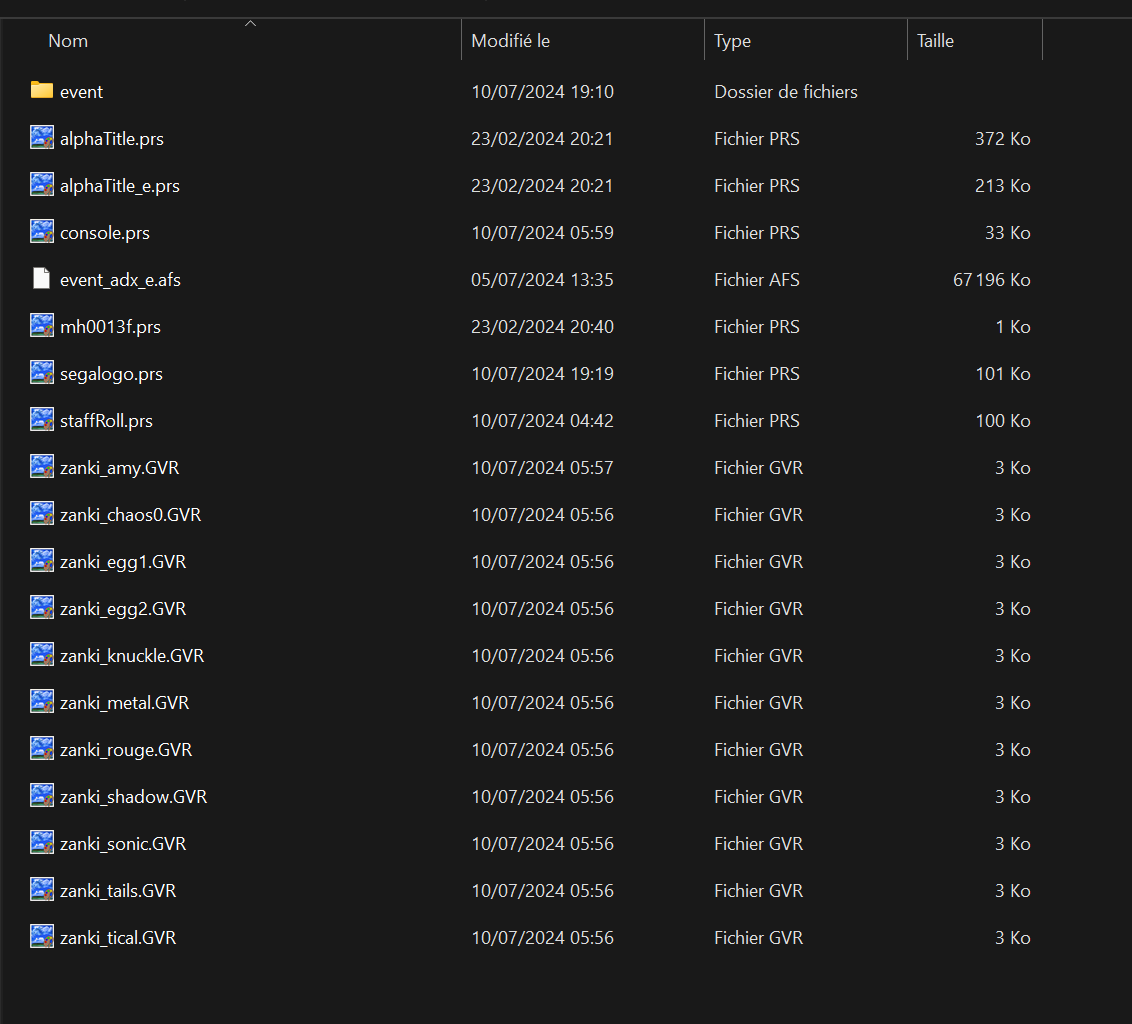1132x1024 pixels.
Task: Click the zanki_amy.GVR image icon
Action: (x=41, y=467)
